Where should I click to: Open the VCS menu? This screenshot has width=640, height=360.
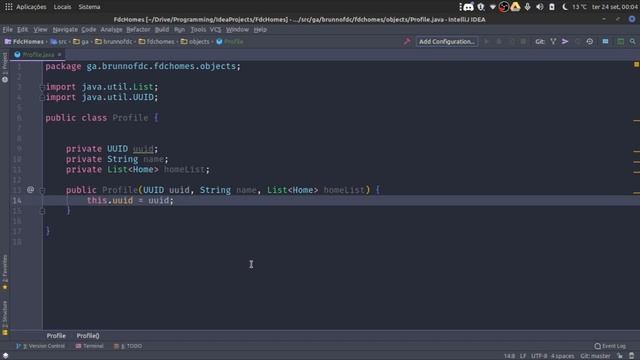(216, 29)
